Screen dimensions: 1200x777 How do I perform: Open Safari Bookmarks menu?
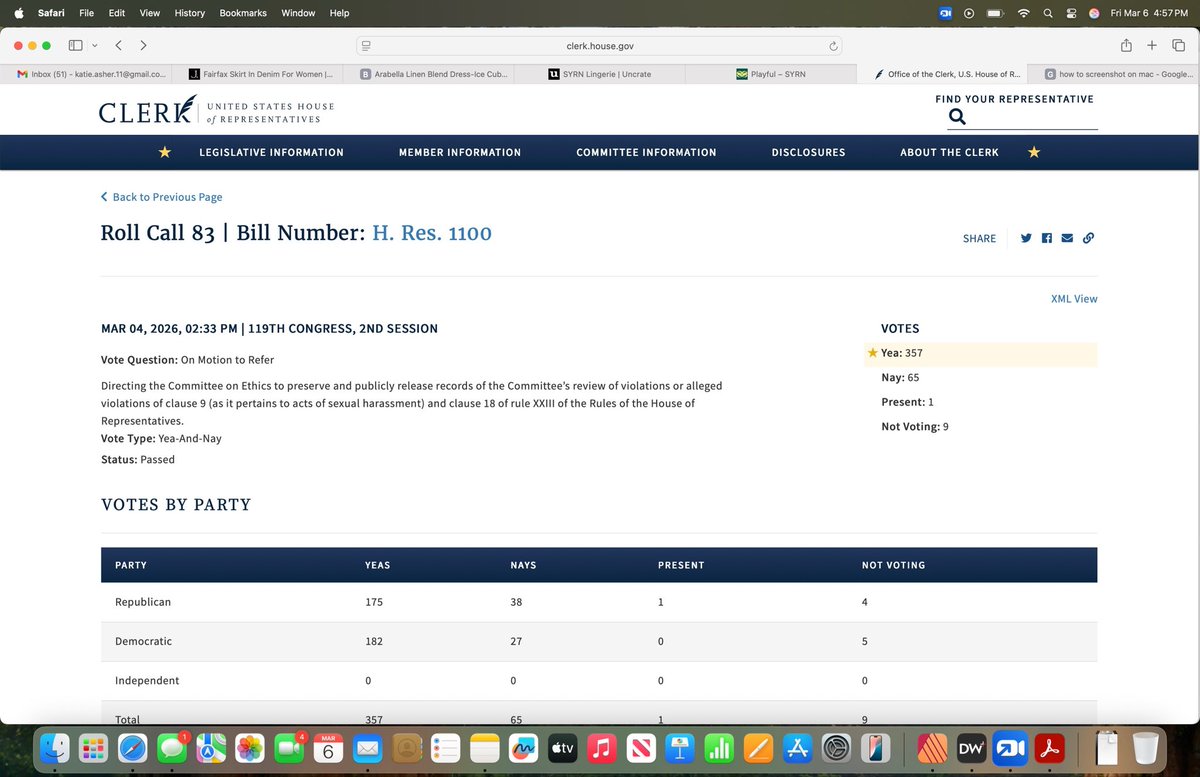coord(243,13)
